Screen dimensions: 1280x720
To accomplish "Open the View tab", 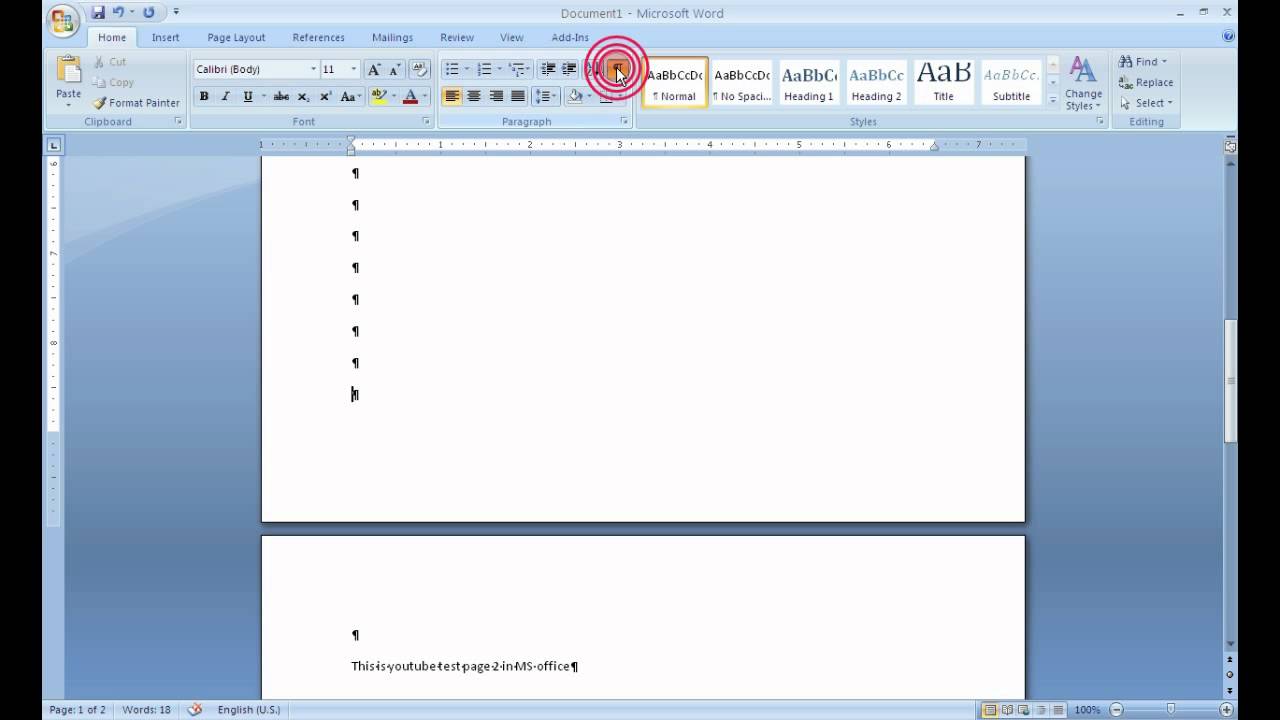I will pos(512,38).
